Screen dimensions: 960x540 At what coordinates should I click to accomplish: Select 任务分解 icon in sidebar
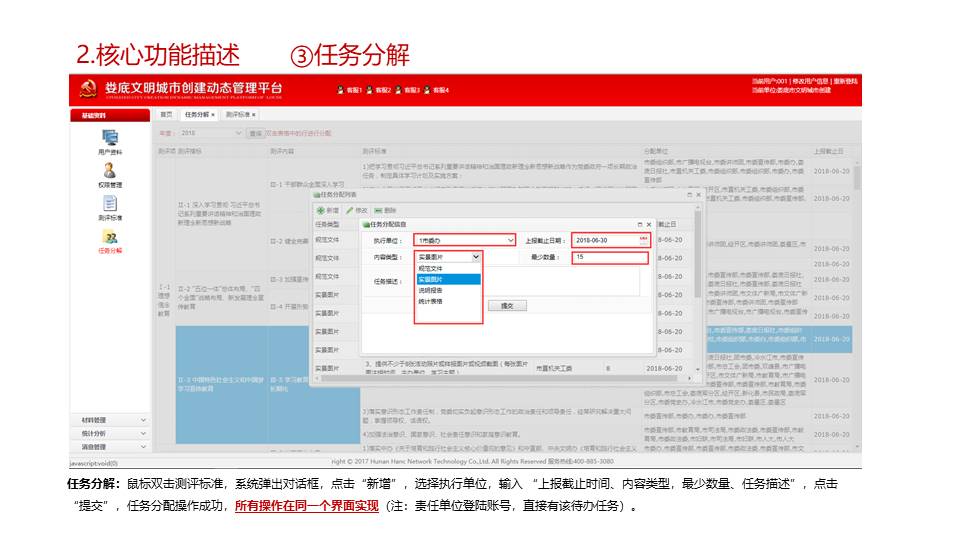click(110, 238)
